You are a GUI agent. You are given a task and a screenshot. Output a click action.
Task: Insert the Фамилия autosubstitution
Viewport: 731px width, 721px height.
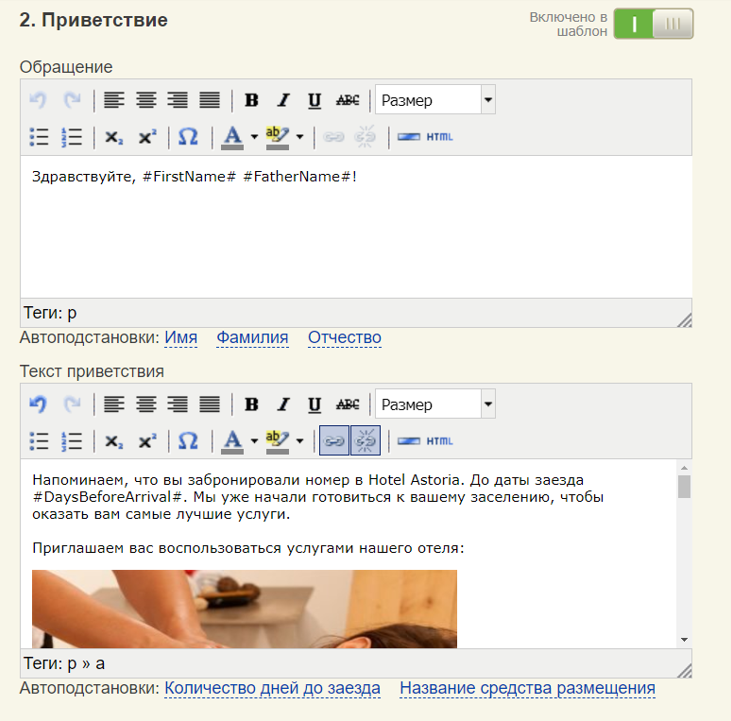[x=252, y=337]
